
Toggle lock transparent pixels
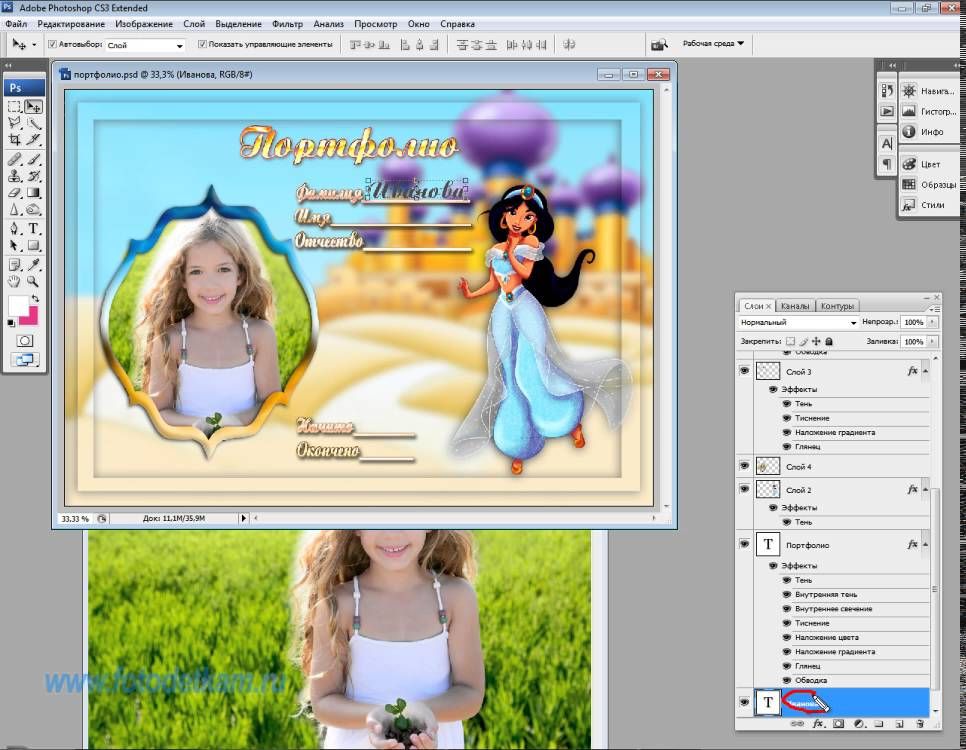pos(790,341)
